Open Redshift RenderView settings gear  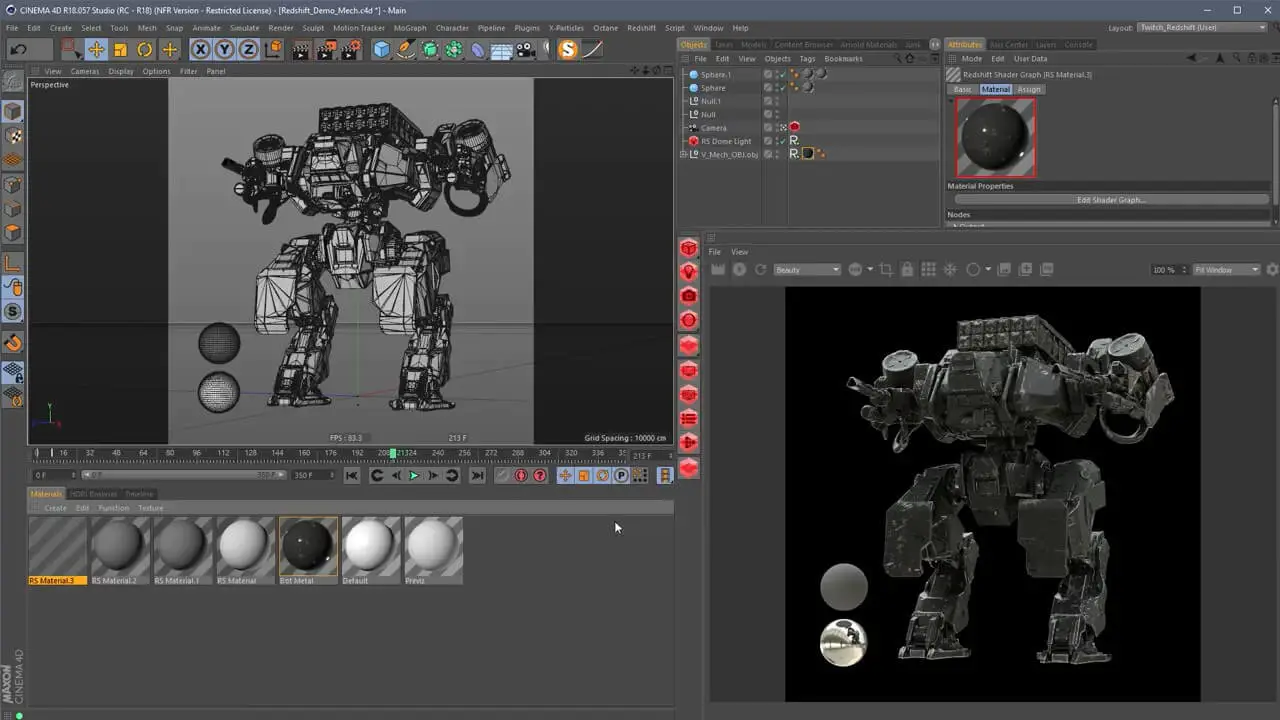tap(1272, 270)
